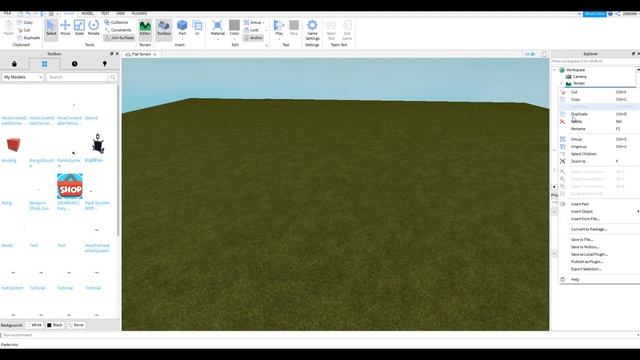Click Copy in the Clipboard group
Image resolution: width=640 pixels, height=360 pixels.
tap(25, 22)
